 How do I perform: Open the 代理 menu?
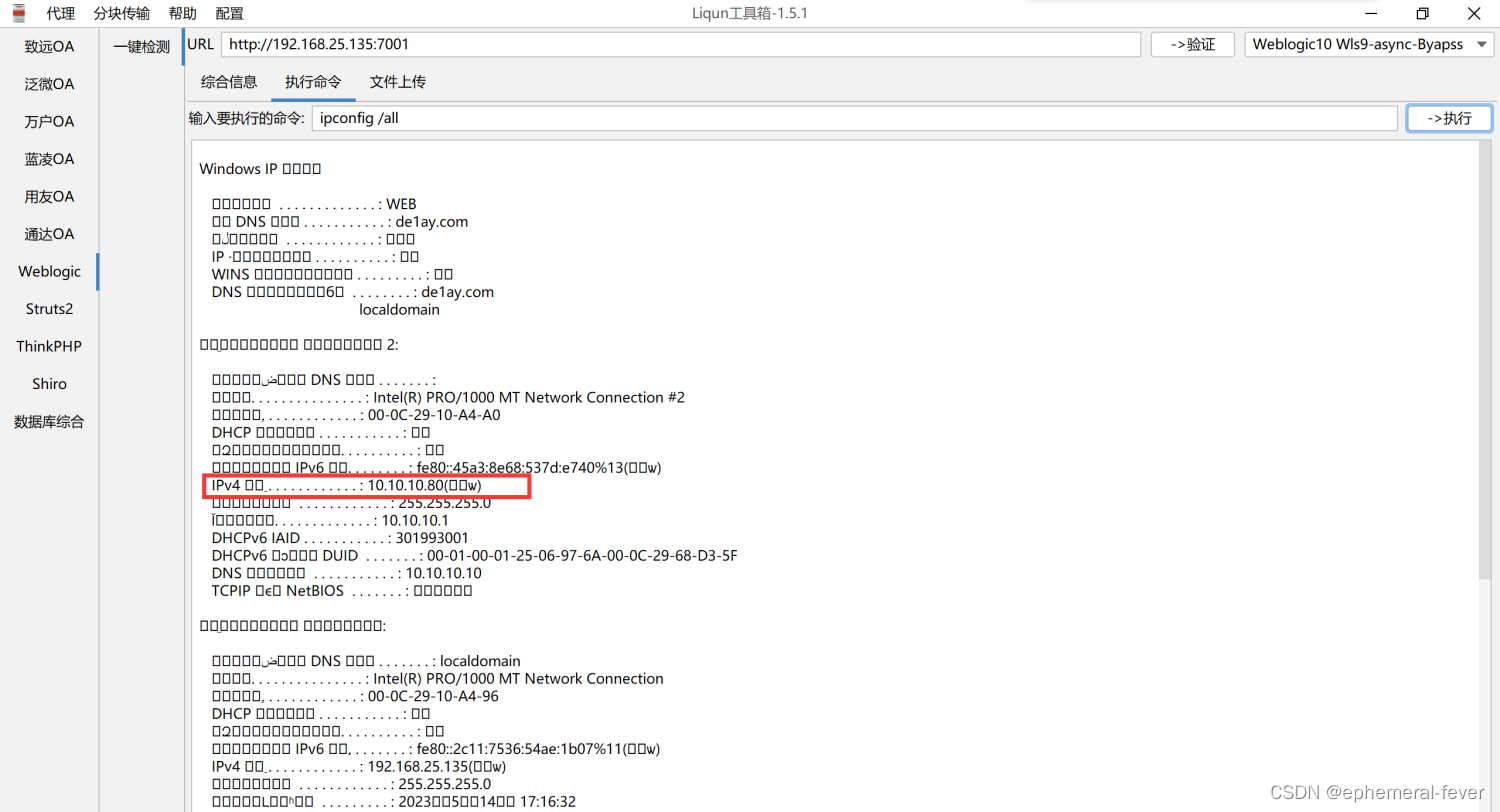[x=61, y=14]
